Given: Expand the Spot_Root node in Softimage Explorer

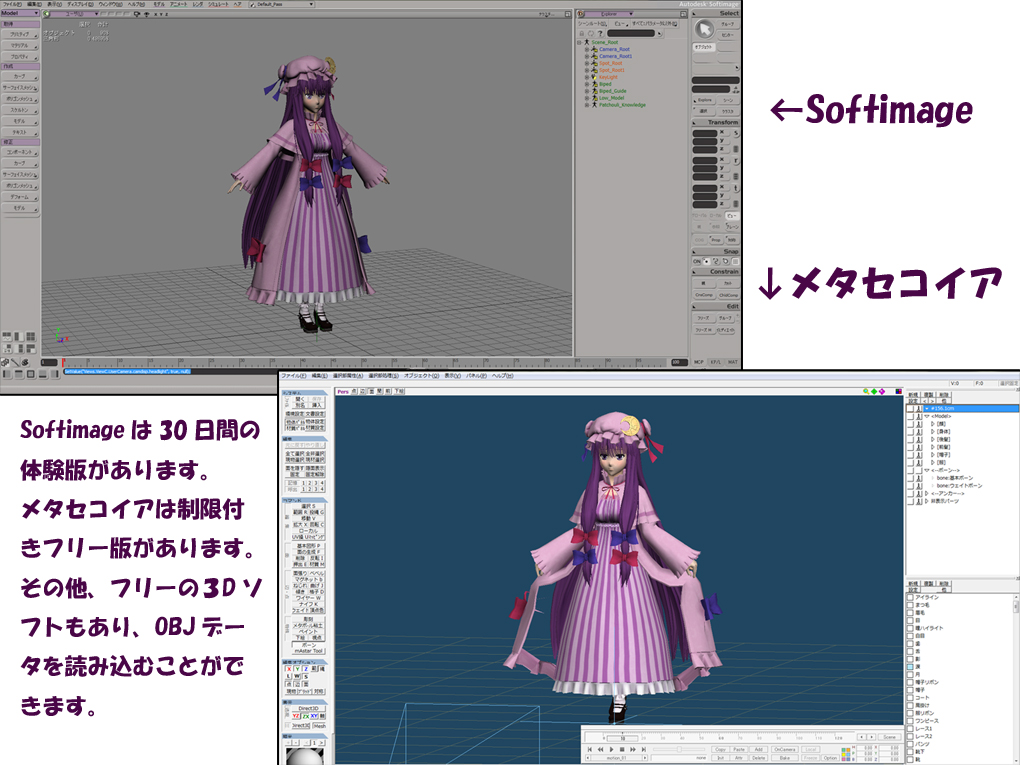Looking at the screenshot, I should tap(587, 63).
